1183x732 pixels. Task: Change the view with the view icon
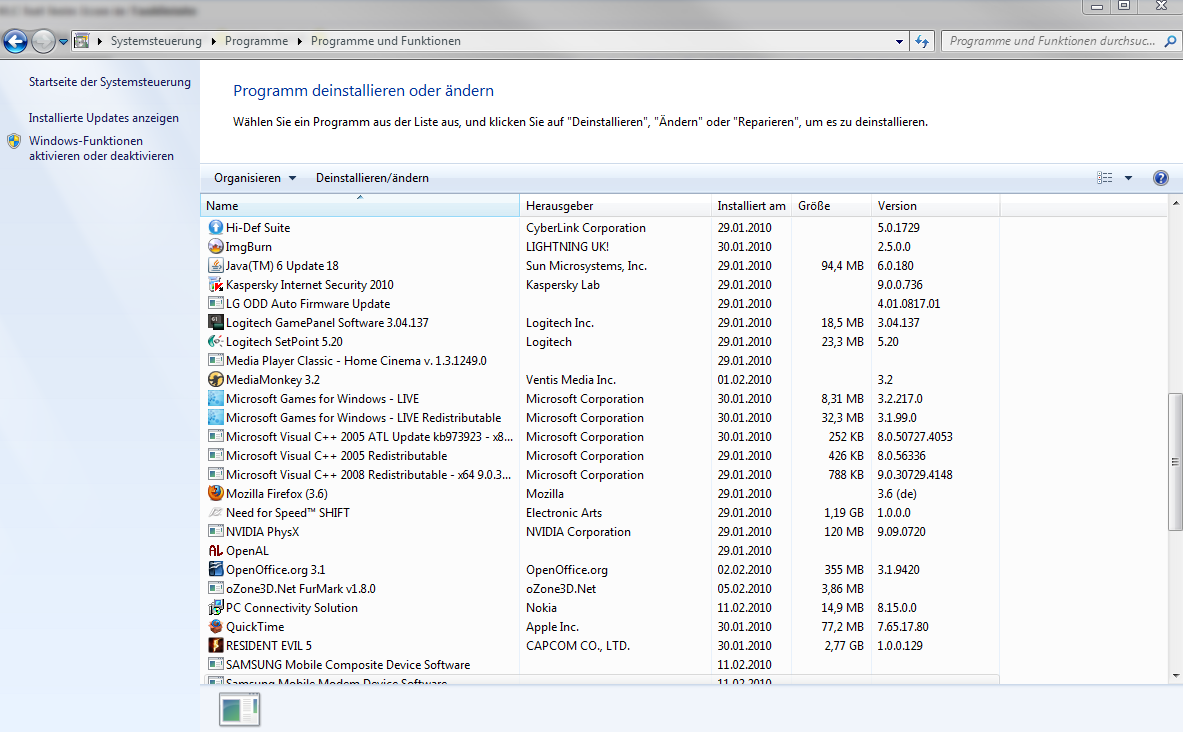[x=1105, y=178]
